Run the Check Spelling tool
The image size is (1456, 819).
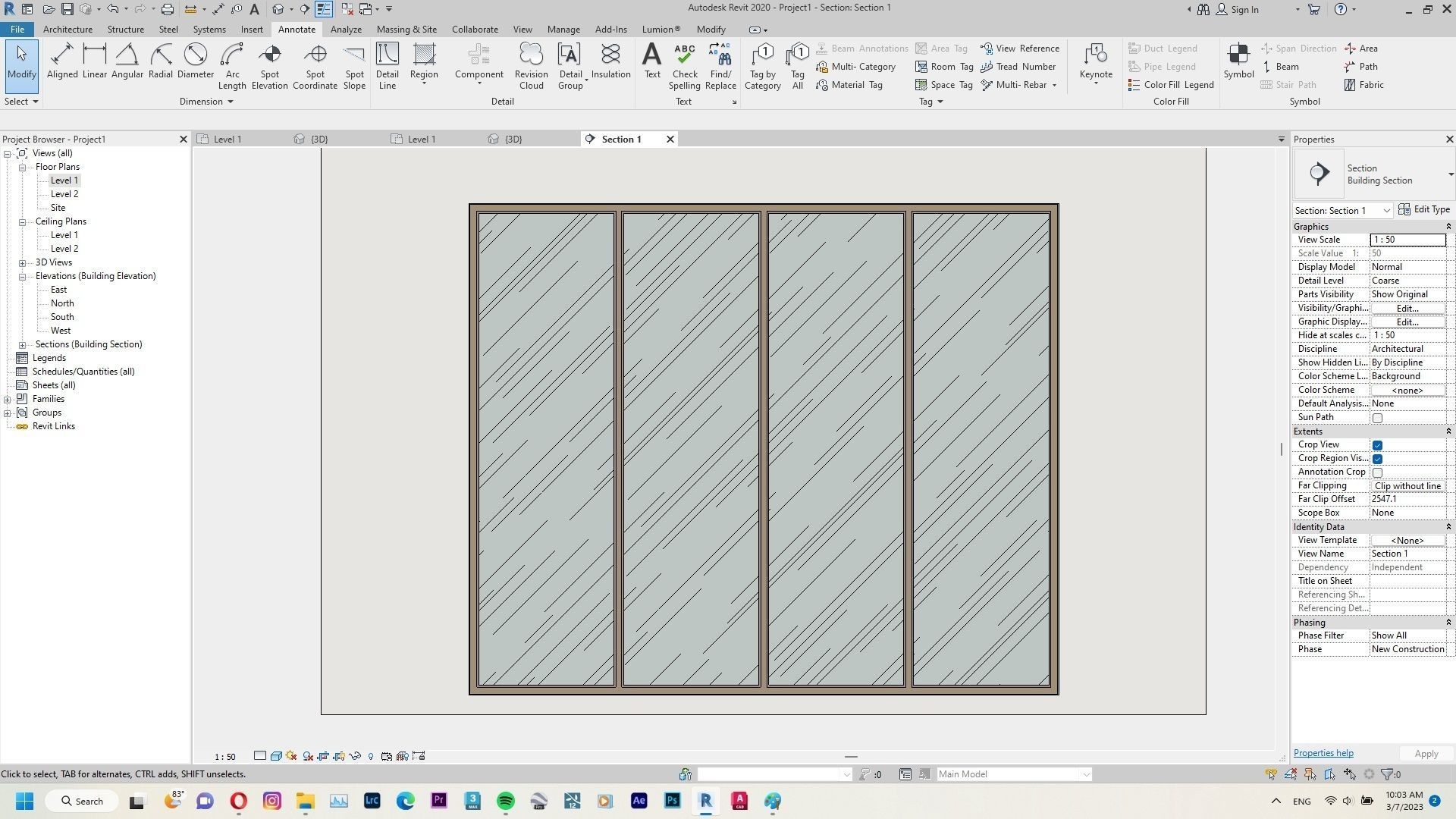684,64
